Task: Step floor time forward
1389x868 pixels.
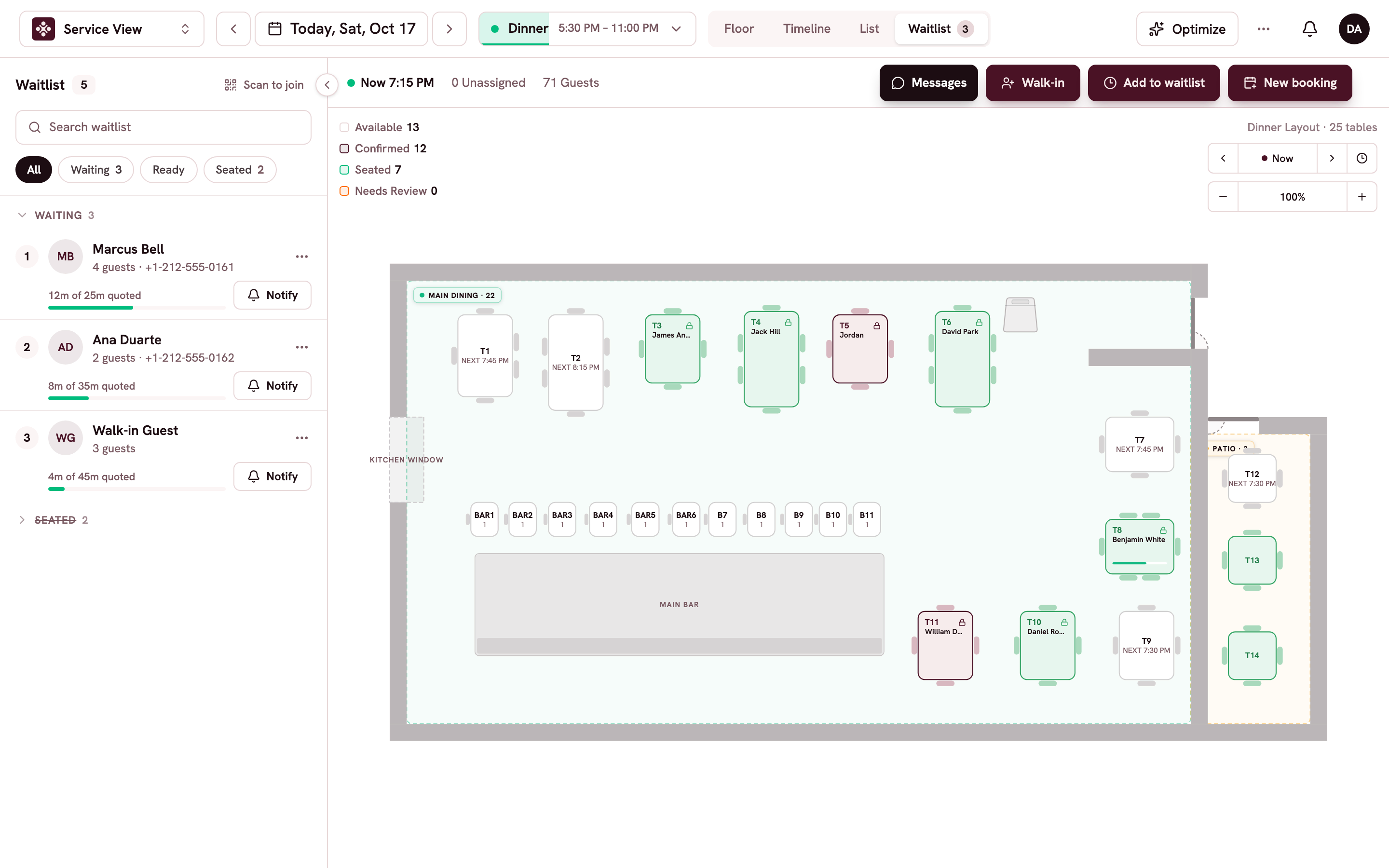Action: point(1332,159)
